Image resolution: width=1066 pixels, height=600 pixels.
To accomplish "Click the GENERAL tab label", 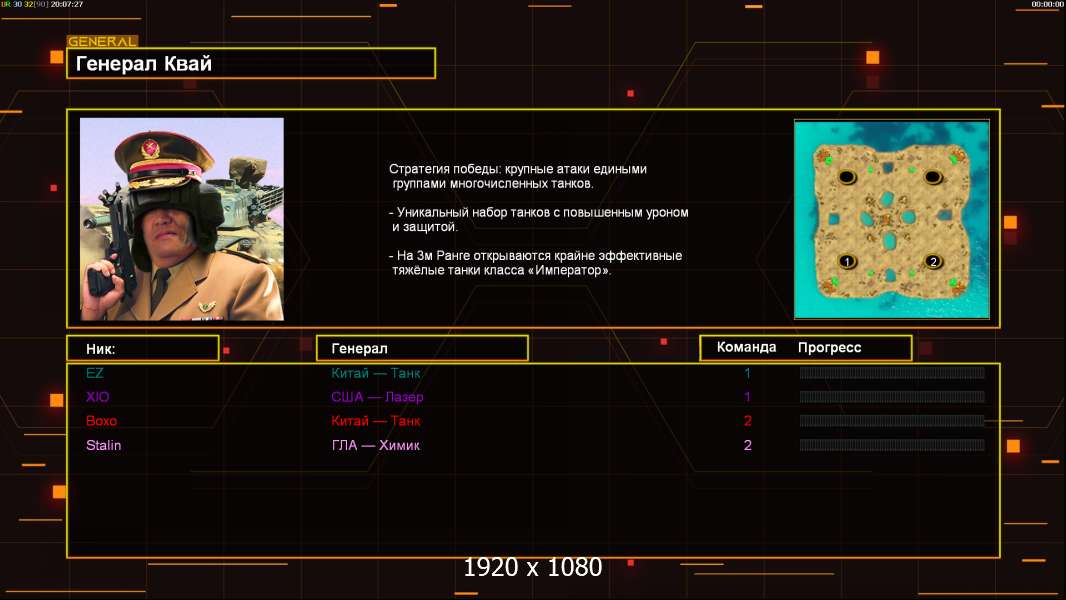I will tap(102, 42).
